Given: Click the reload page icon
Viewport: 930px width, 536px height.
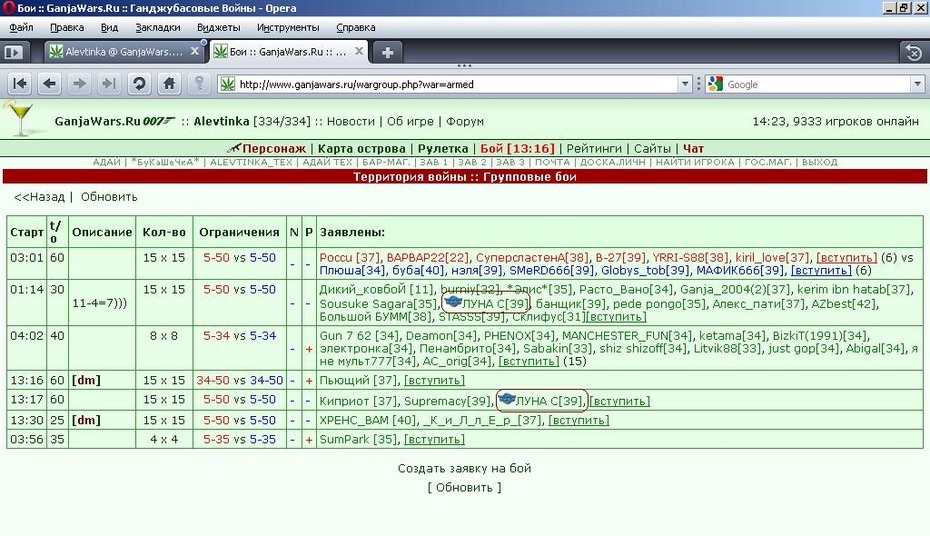Looking at the screenshot, I should pos(139,84).
